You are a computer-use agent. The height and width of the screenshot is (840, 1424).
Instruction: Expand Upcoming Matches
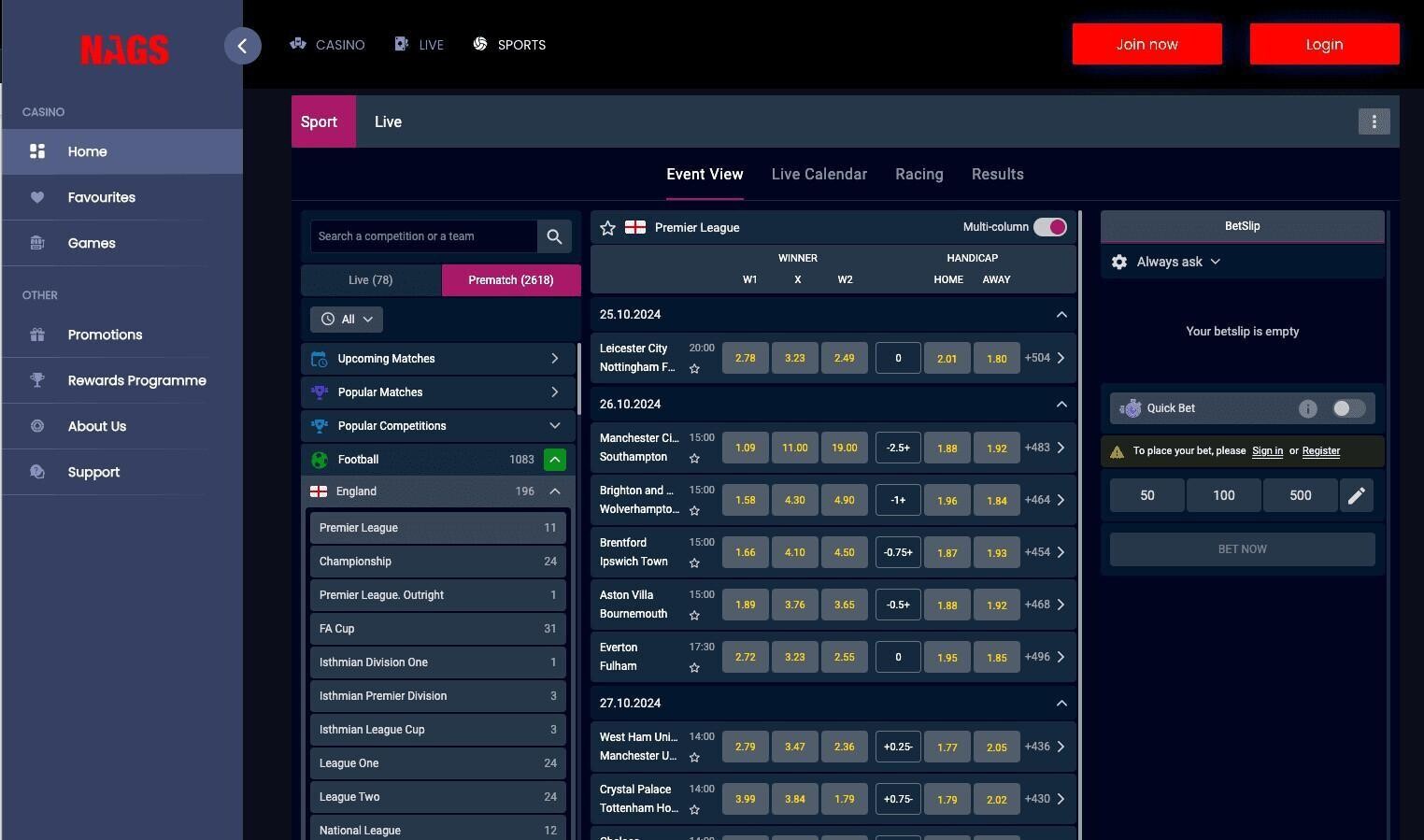click(439, 359)
